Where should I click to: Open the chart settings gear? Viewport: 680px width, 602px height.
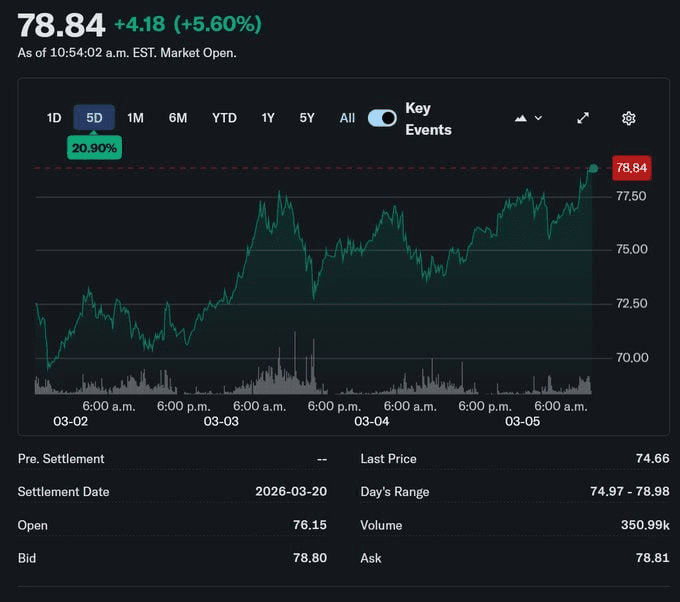[628, 118]
